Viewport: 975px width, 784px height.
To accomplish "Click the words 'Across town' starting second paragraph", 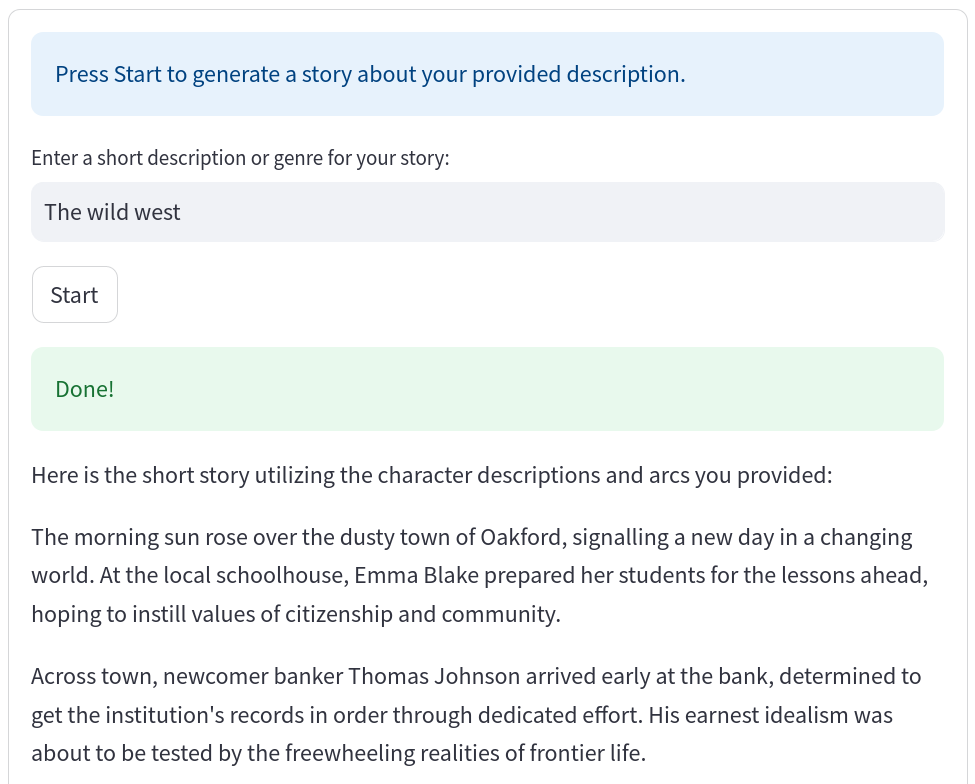I will pos(94,676).
